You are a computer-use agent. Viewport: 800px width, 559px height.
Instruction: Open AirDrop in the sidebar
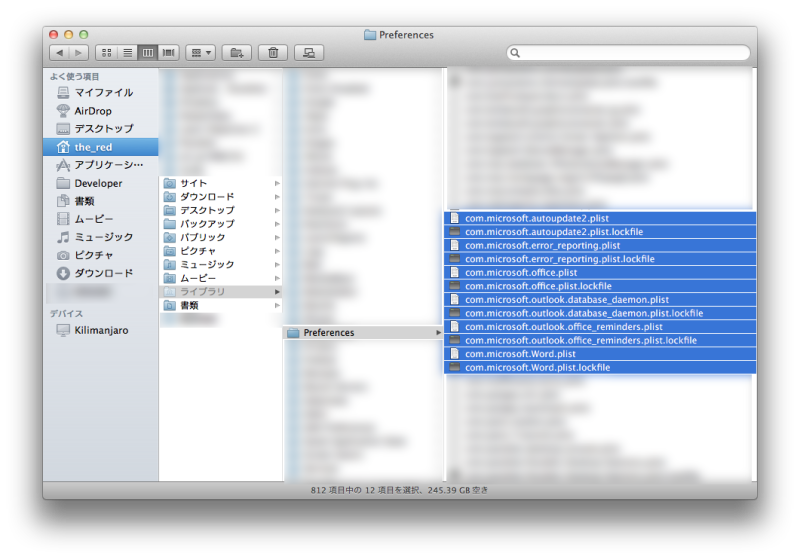click(101, 111)
